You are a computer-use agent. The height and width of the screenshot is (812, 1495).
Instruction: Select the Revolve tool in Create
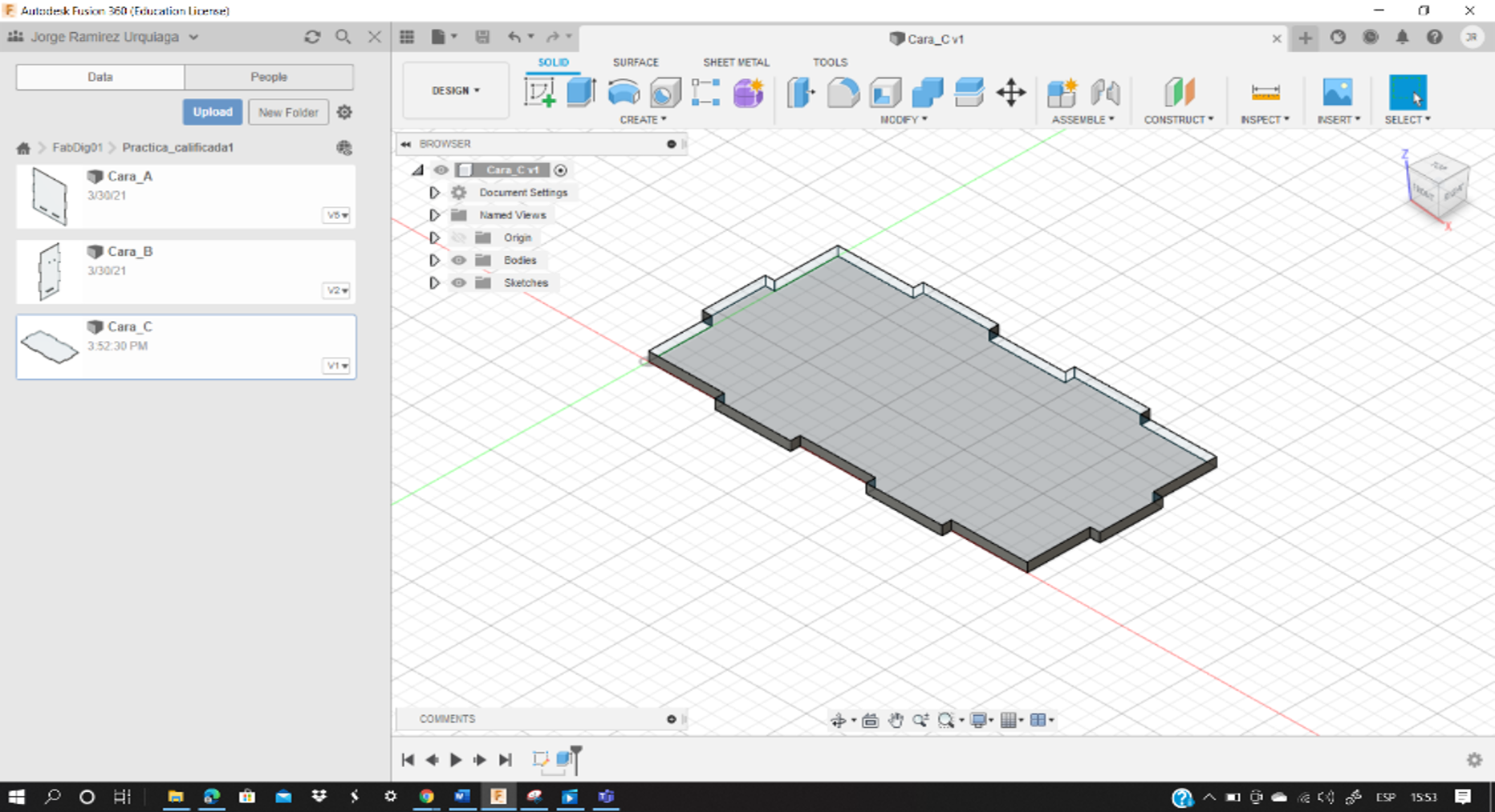[624, 92]
